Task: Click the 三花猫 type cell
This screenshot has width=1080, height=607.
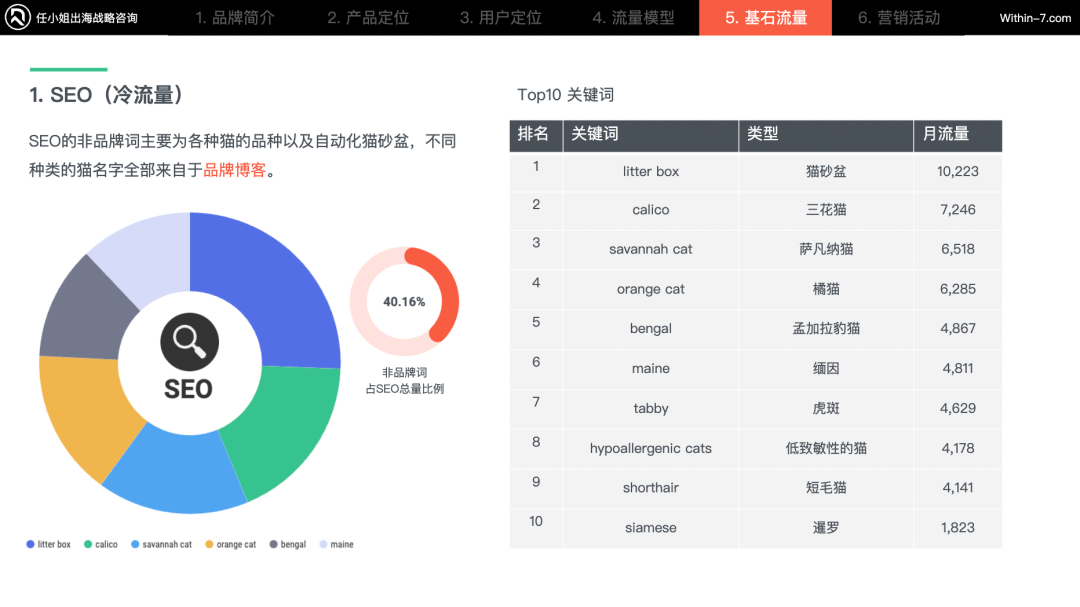Action: click(x=826, y=210)
